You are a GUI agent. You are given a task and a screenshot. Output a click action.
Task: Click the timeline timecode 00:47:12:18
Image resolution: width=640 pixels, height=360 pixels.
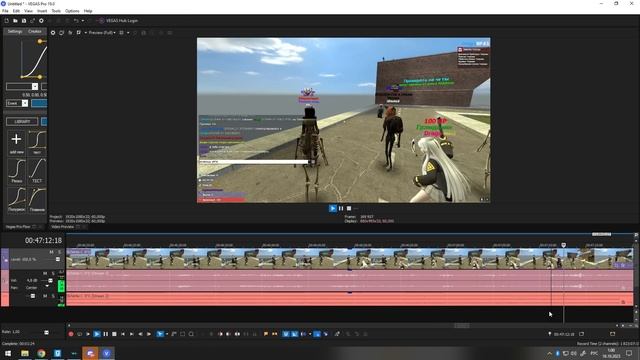tap(43, 241)
